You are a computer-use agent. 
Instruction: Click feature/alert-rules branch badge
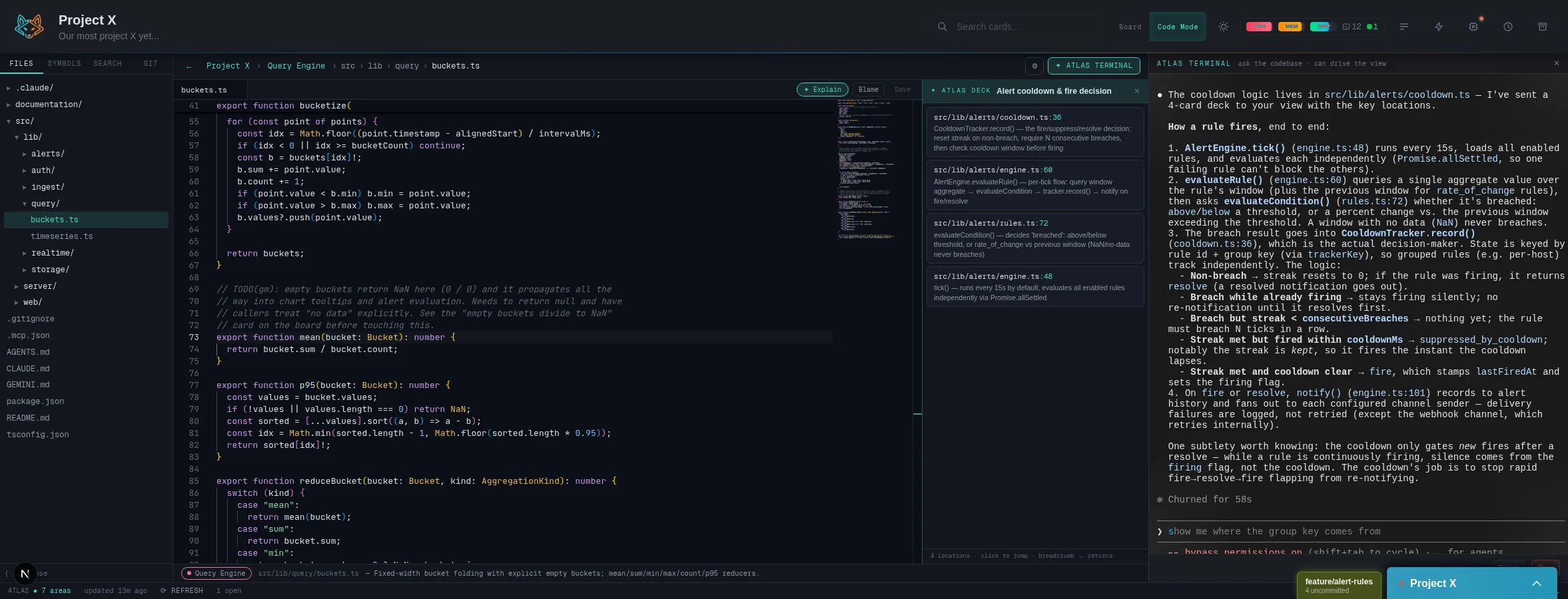click(1339, 585)
